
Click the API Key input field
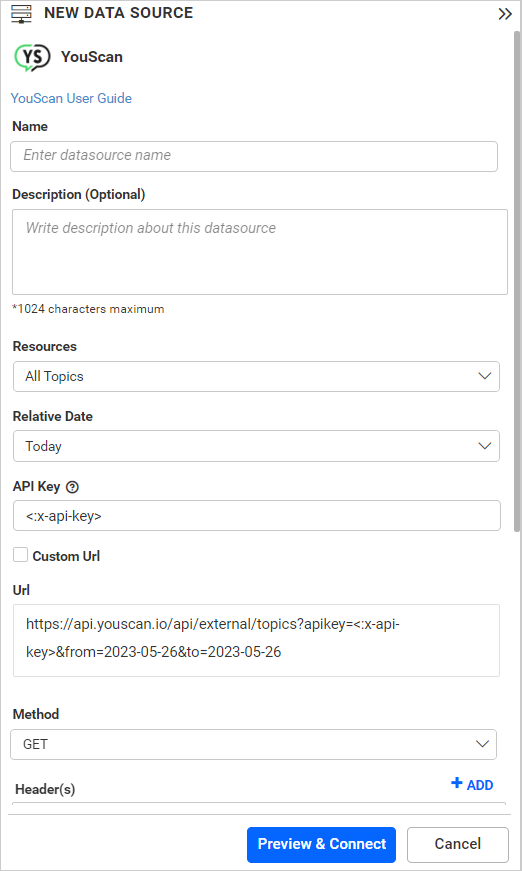(257, 515)
